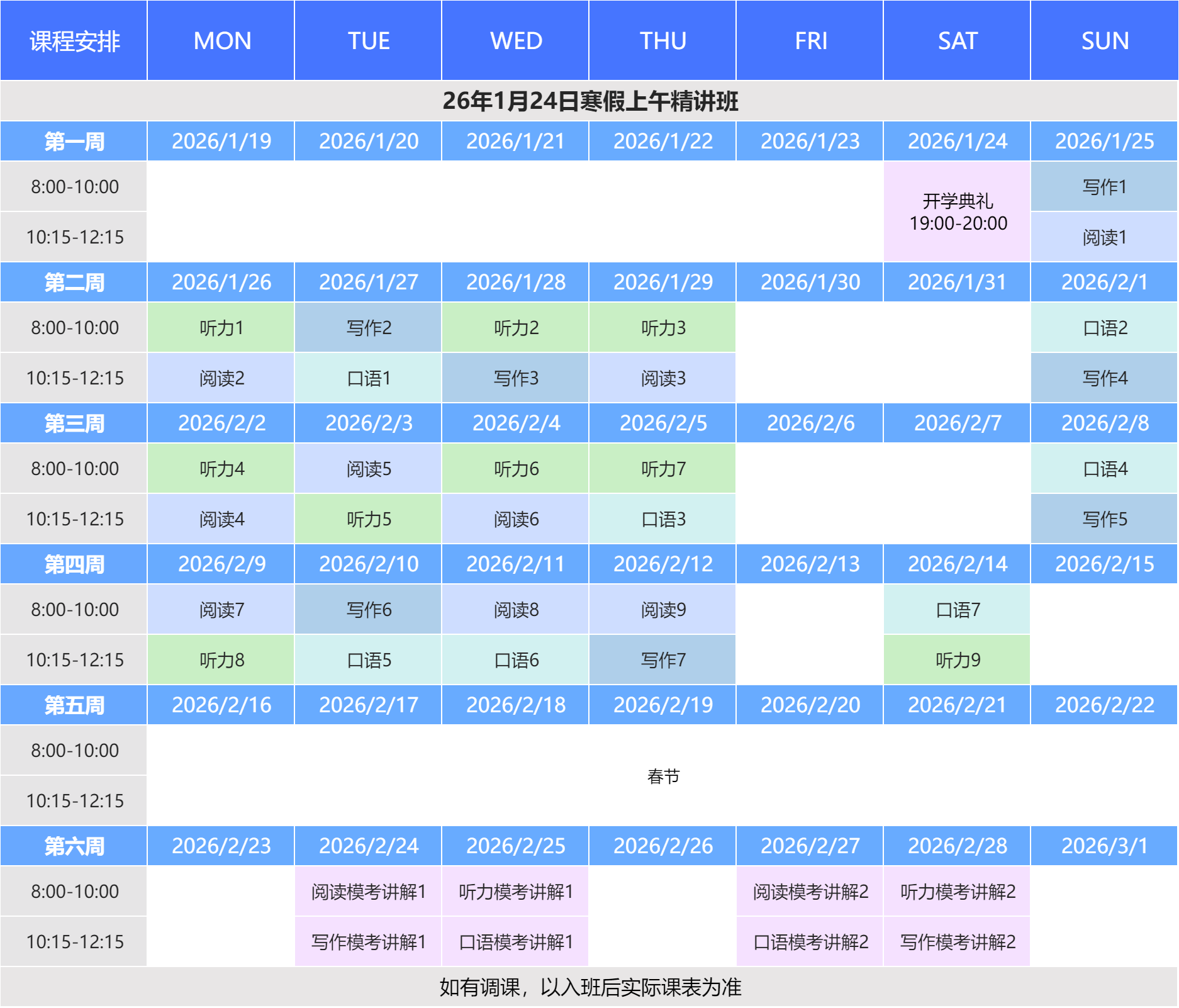Select the 口语7 Saturday cell

point(957,610)
